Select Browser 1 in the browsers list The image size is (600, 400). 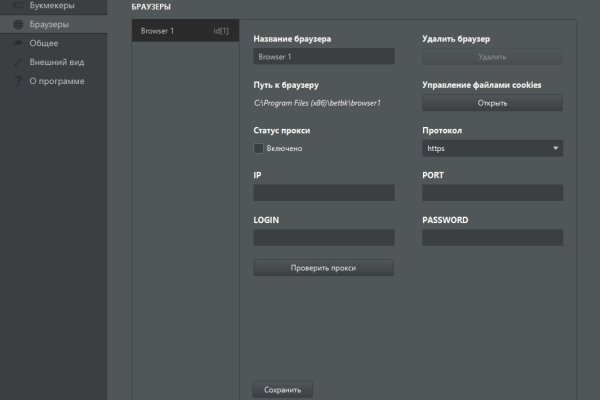click(x=185, y=31)
